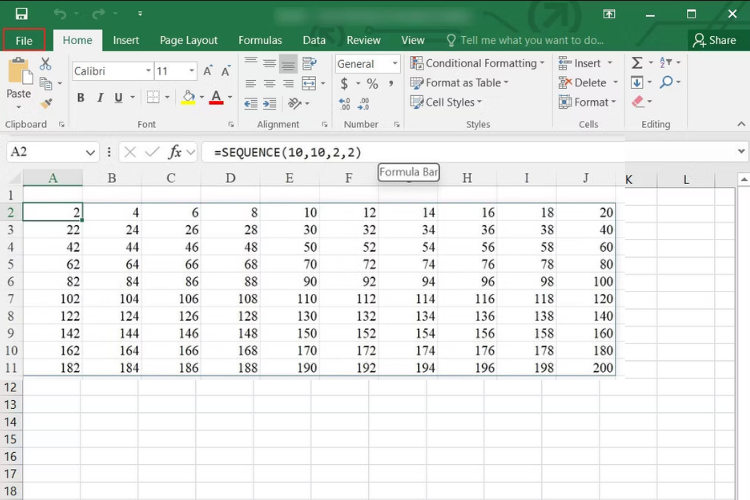The image size is (750, 500).
Task: Toggle Top Align
Action: point(251,63)
